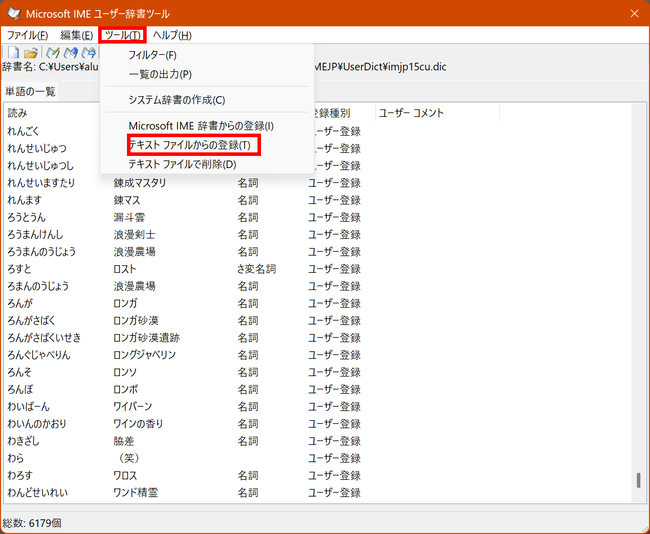The width and height of the screenshot is (650, 534).
Task: Click the word ロングジャベリン
Action: pyautogui.click(x=145, y=355)
